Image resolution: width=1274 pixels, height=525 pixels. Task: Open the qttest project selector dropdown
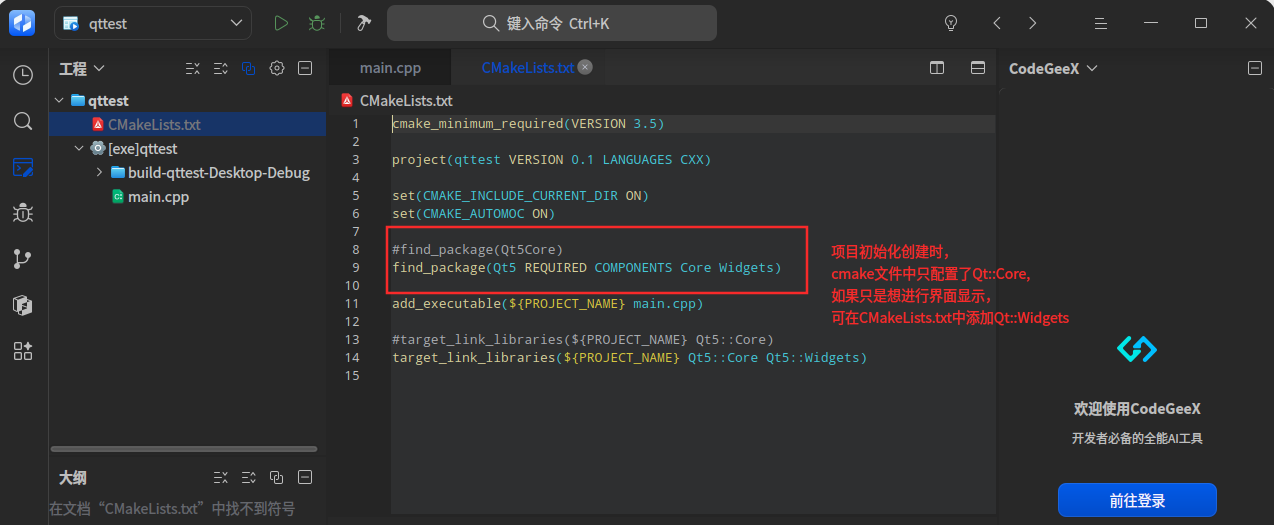point(153,23)
